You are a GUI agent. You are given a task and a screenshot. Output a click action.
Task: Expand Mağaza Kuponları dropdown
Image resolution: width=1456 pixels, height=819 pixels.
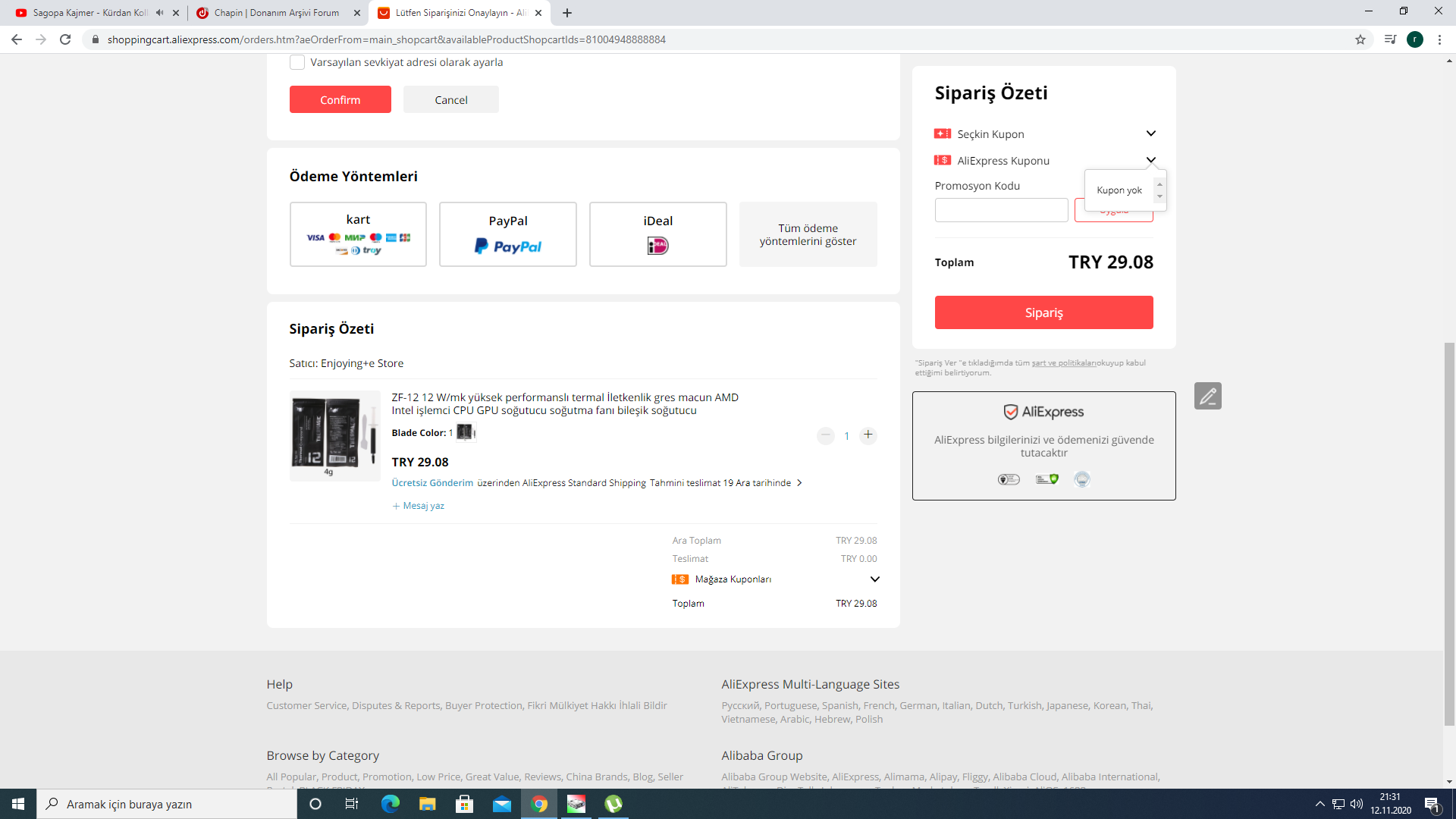tap(874, 579)
